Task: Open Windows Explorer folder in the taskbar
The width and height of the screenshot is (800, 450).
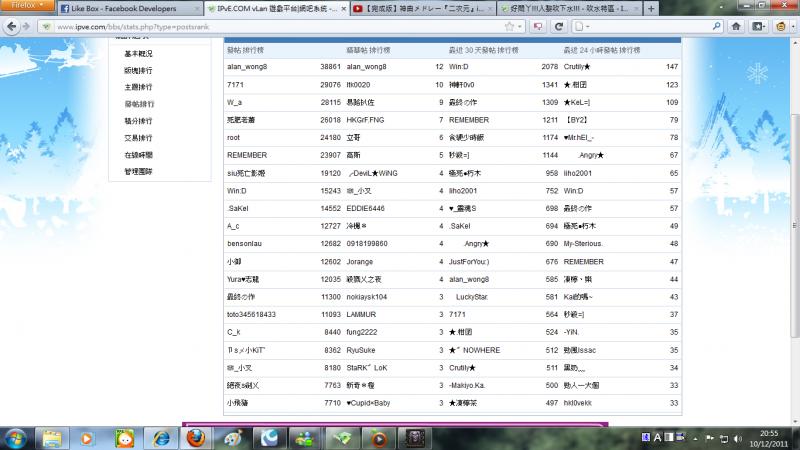Action: click(x=51, y=437)
